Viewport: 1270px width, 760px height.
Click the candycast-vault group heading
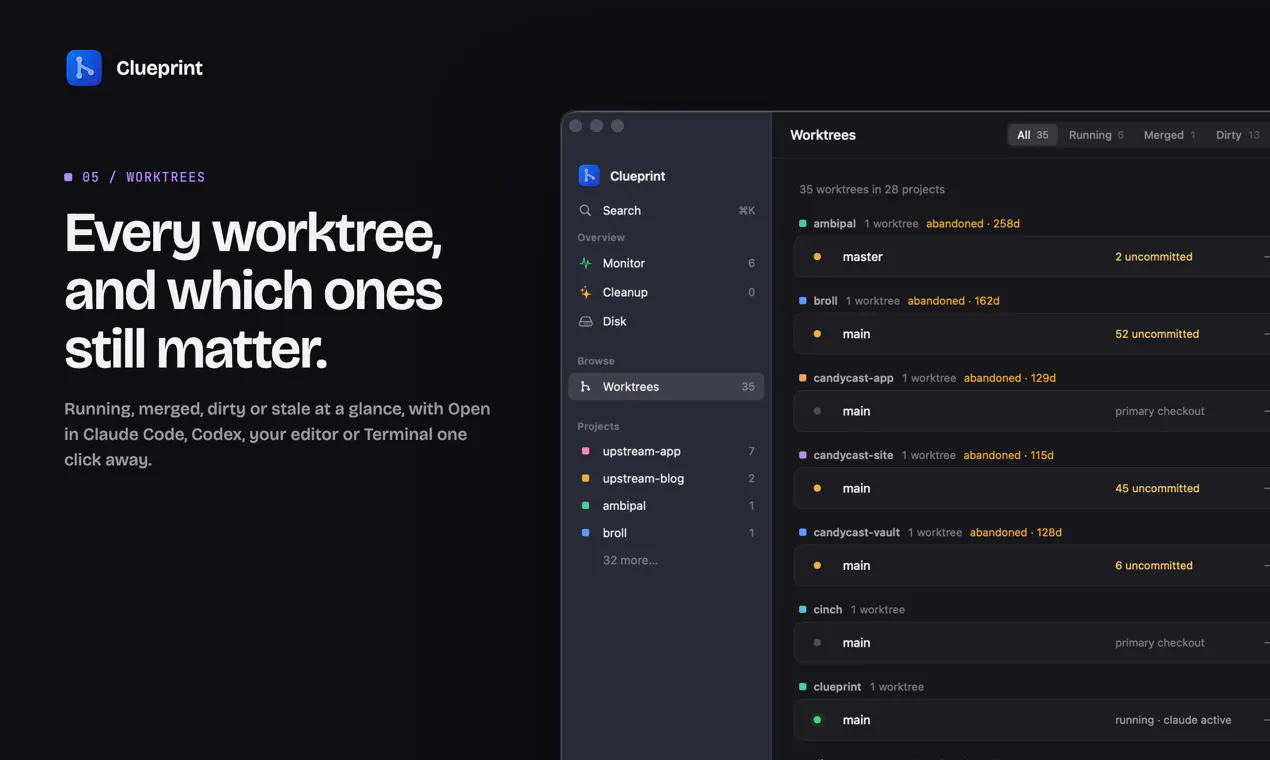856,532
